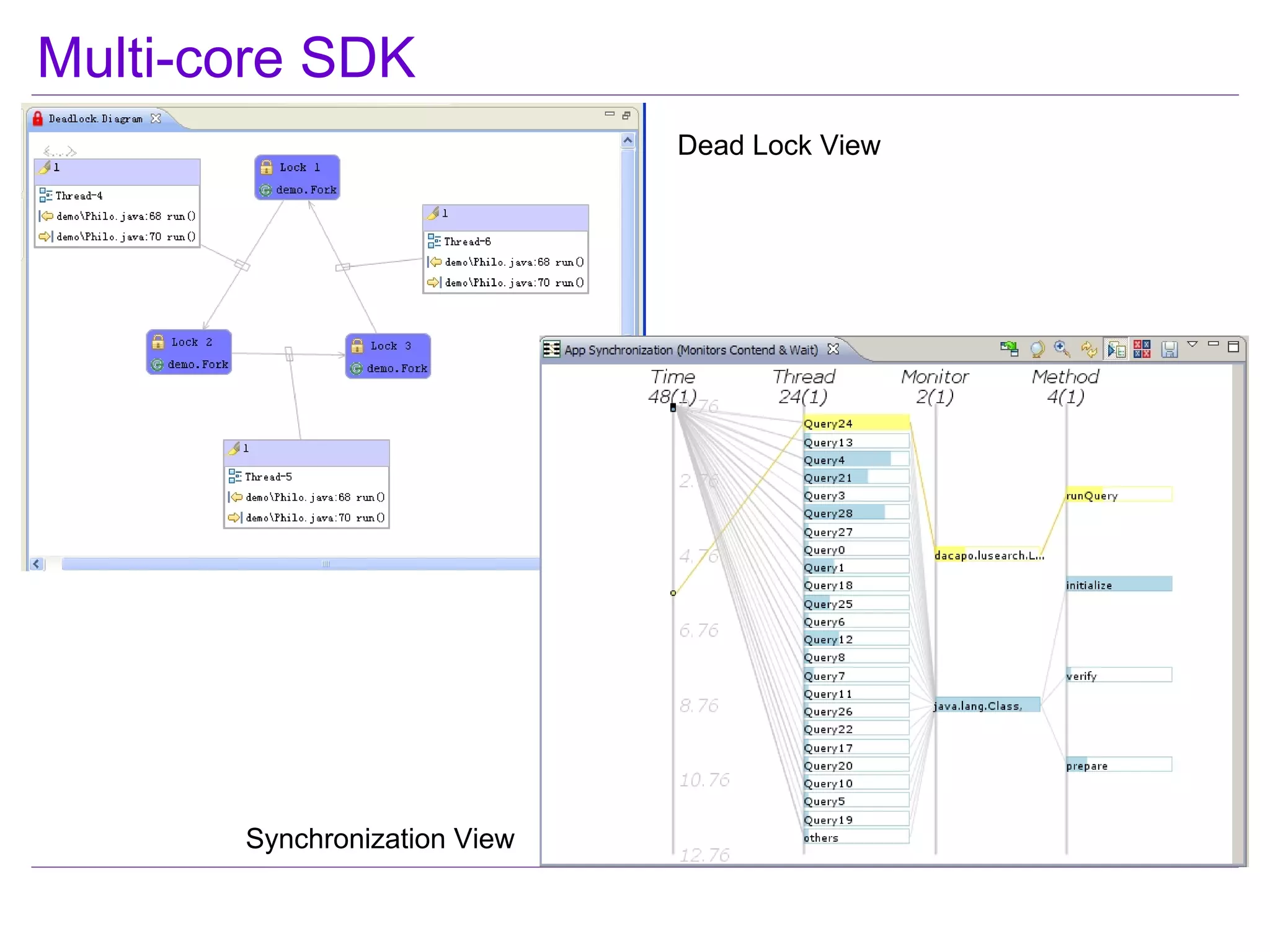
Task: Select the highlighted Query24 thread bar
Action: tap(856, 423)
